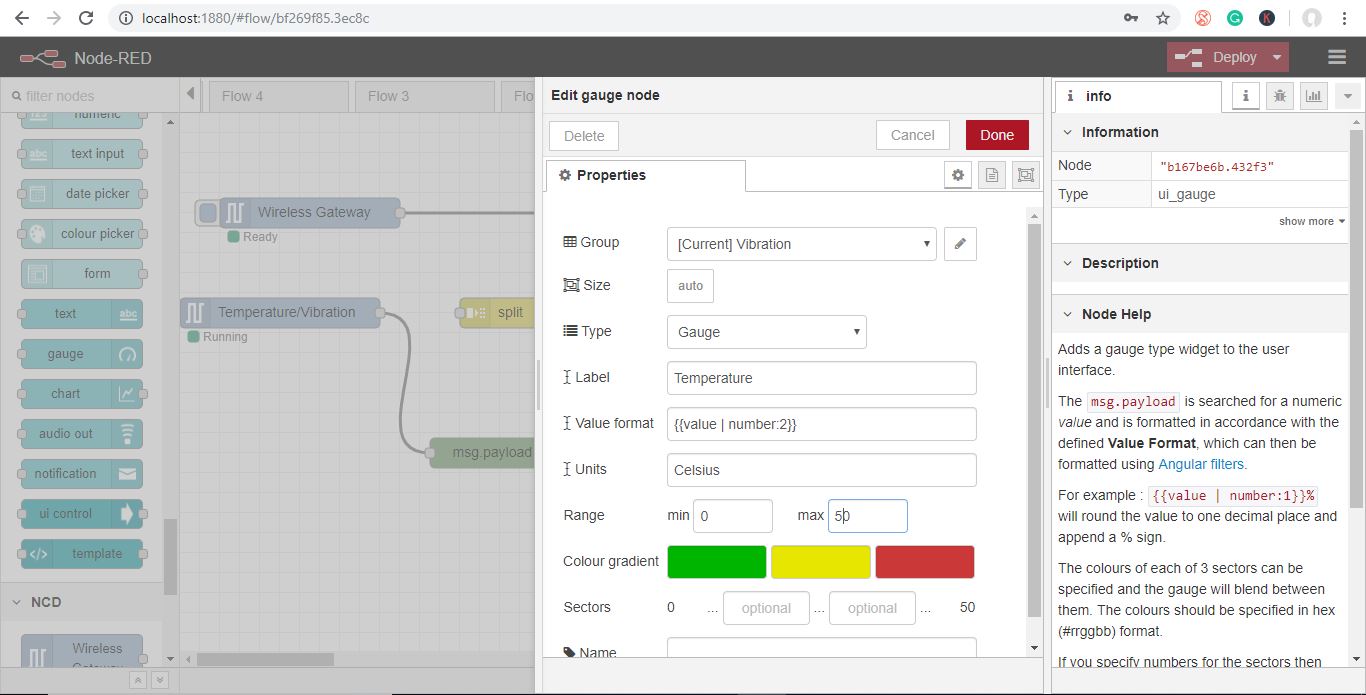Select the notification palette node
This screenshot has height=695, width=1366.
pyautogui.click(x=82, y=474)
